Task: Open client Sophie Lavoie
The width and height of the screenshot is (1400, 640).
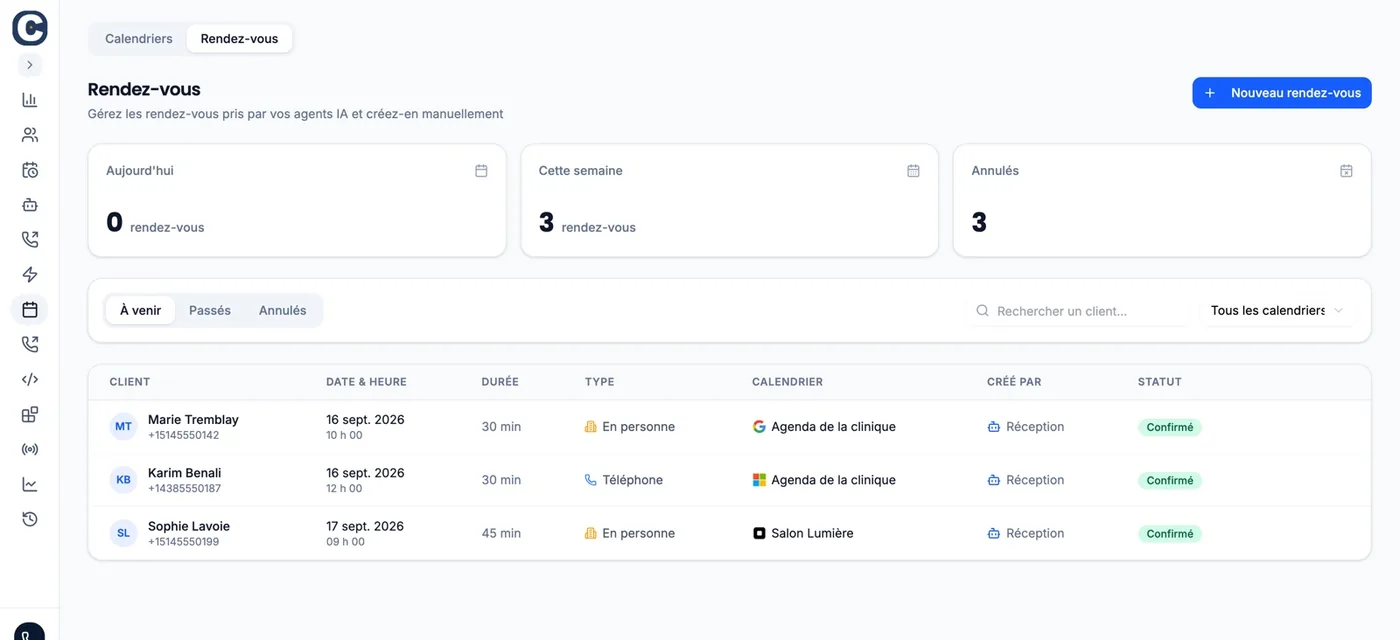Action: (189, 526)
